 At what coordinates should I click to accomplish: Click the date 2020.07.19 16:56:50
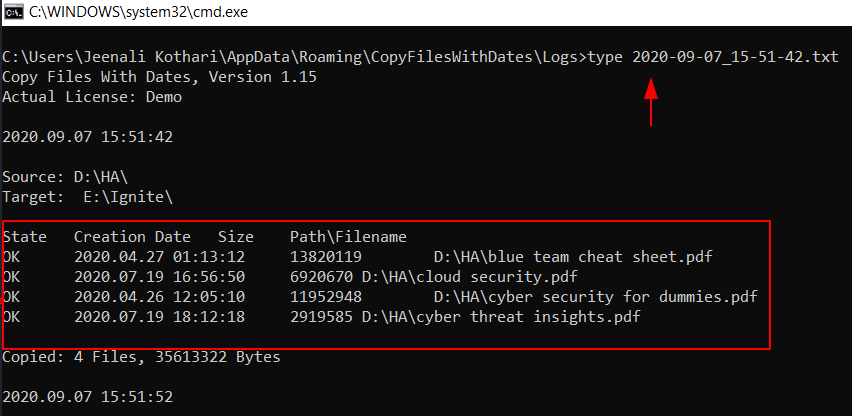click(159, 277)
